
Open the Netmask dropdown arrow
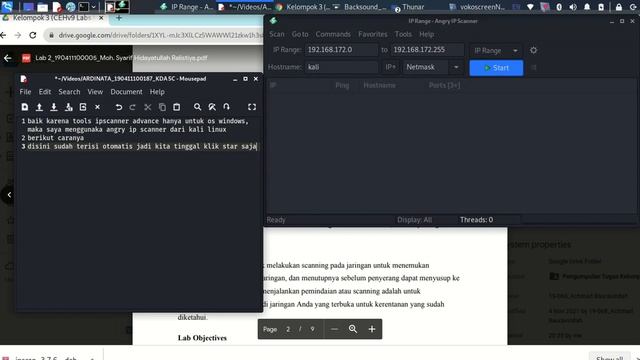coord(456,67)
